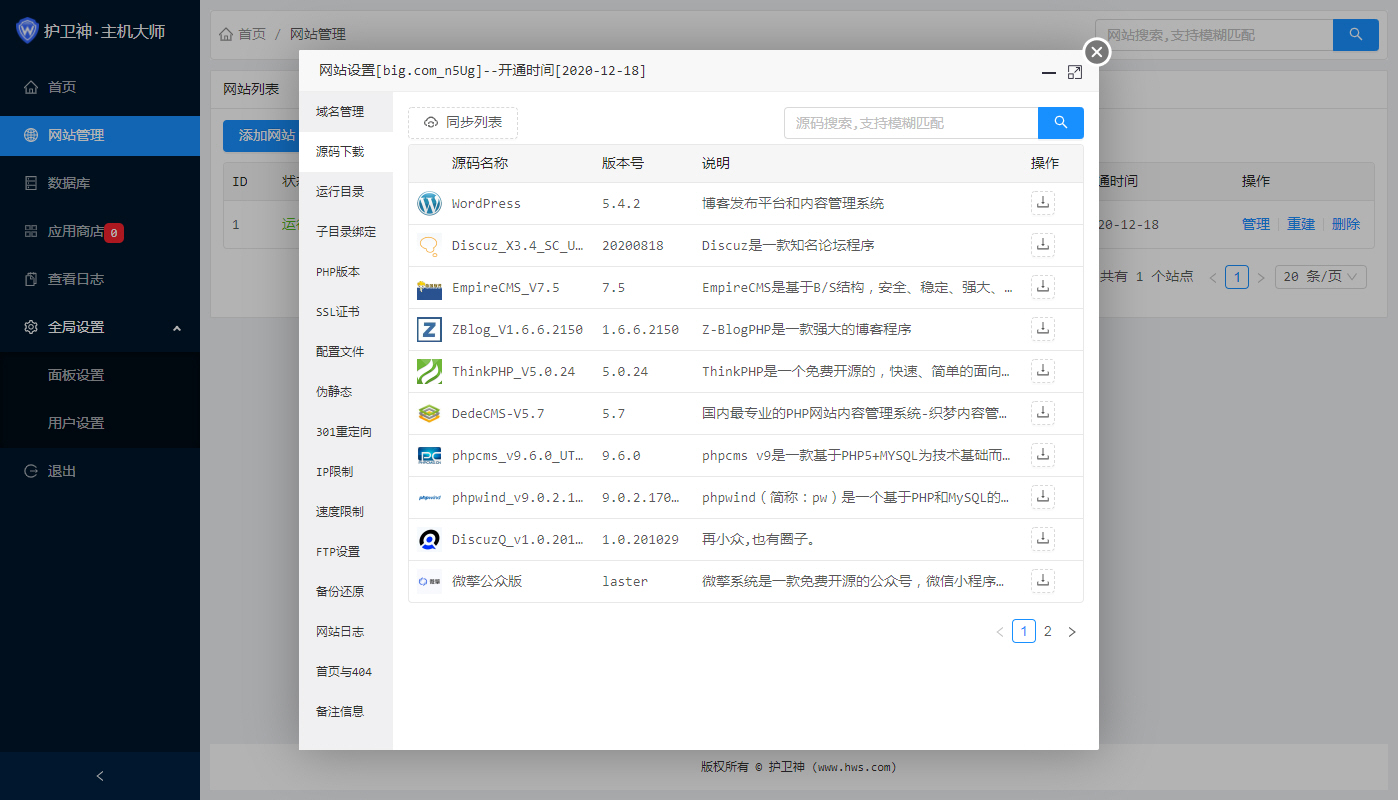
Task: Download the WordPress source code
Action: (x=1043, y=203)
